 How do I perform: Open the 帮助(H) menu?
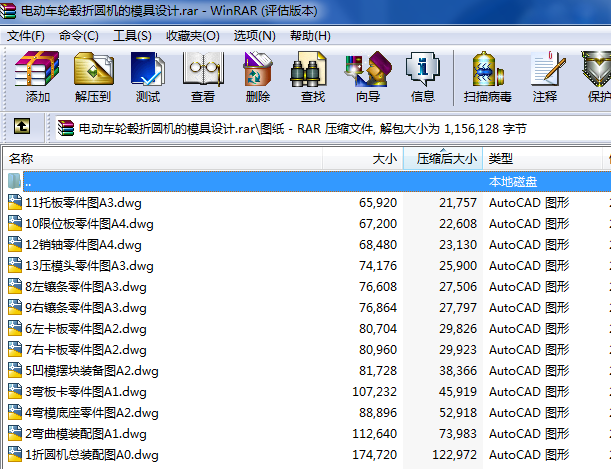coord(310,36)
